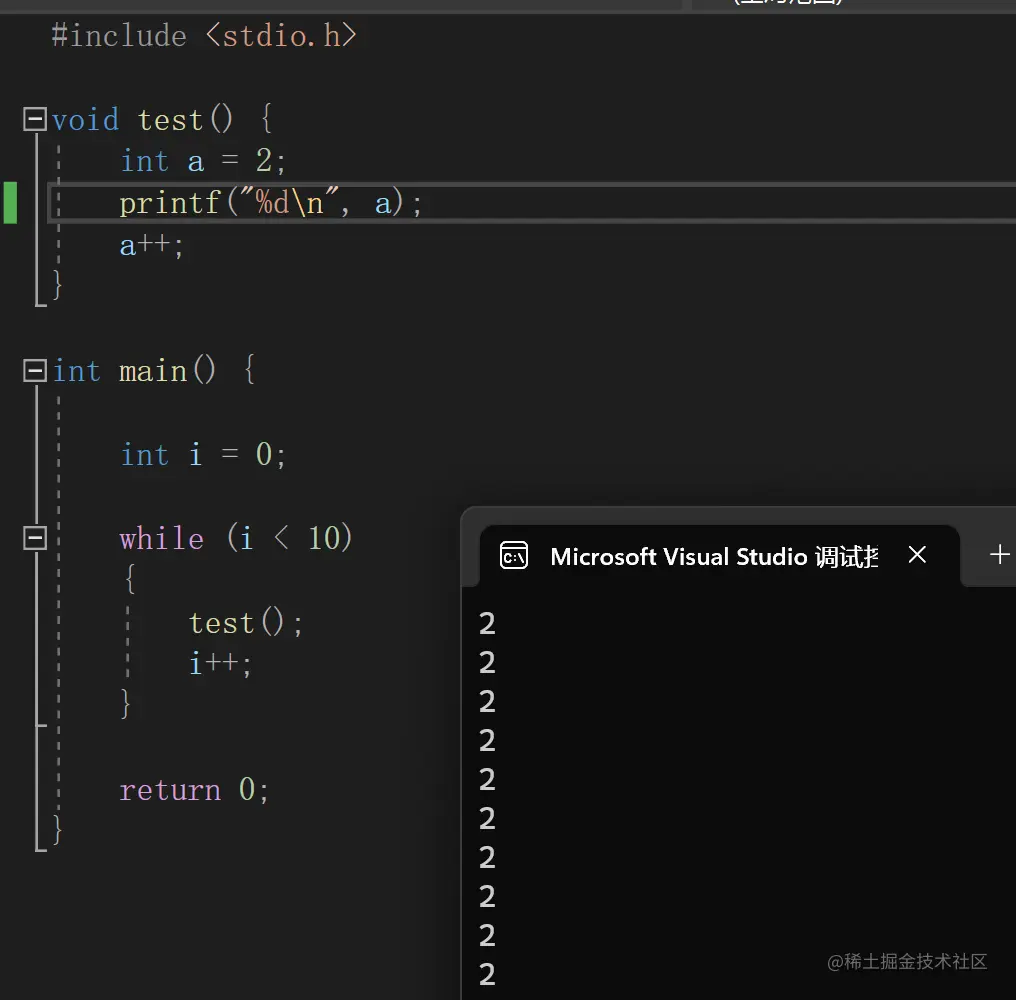1016x1000 pixels.
Task: Click the last '2' output line in console
Action: (x=487, y=974)
